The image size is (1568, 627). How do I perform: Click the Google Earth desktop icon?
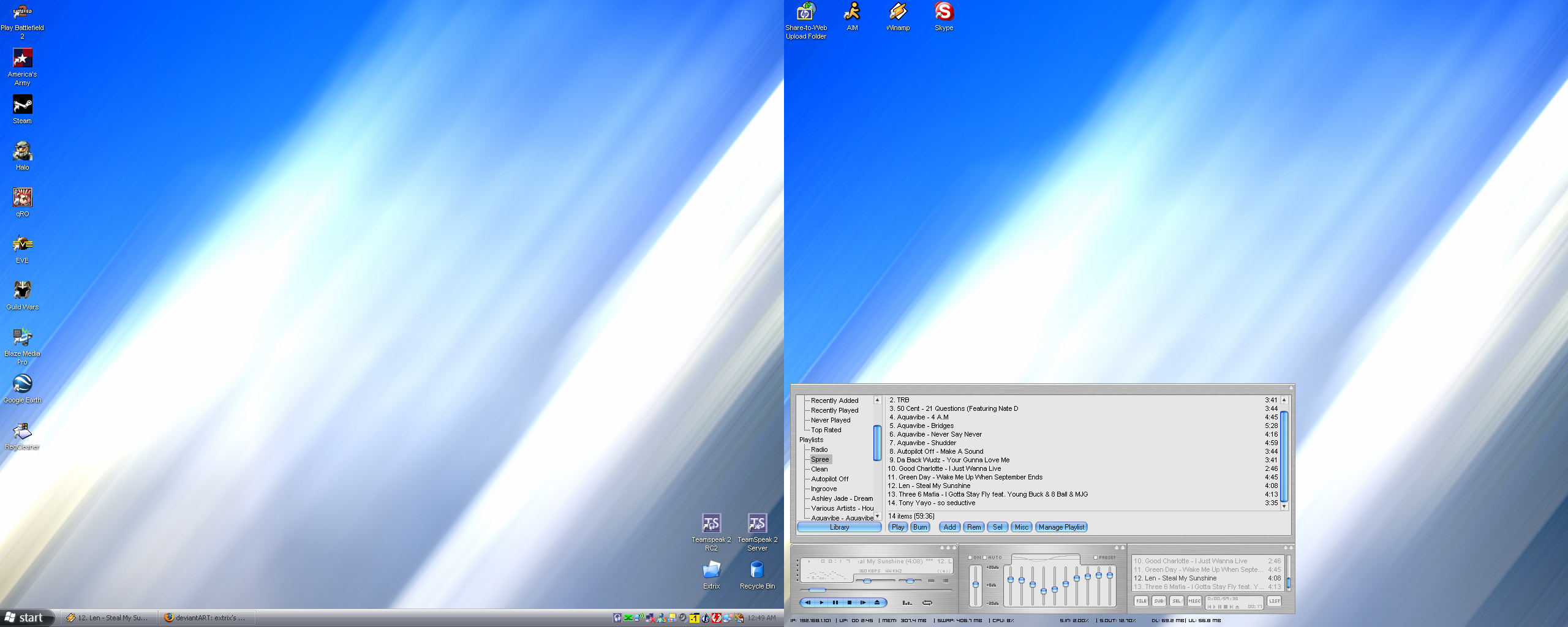click(22, 389)
